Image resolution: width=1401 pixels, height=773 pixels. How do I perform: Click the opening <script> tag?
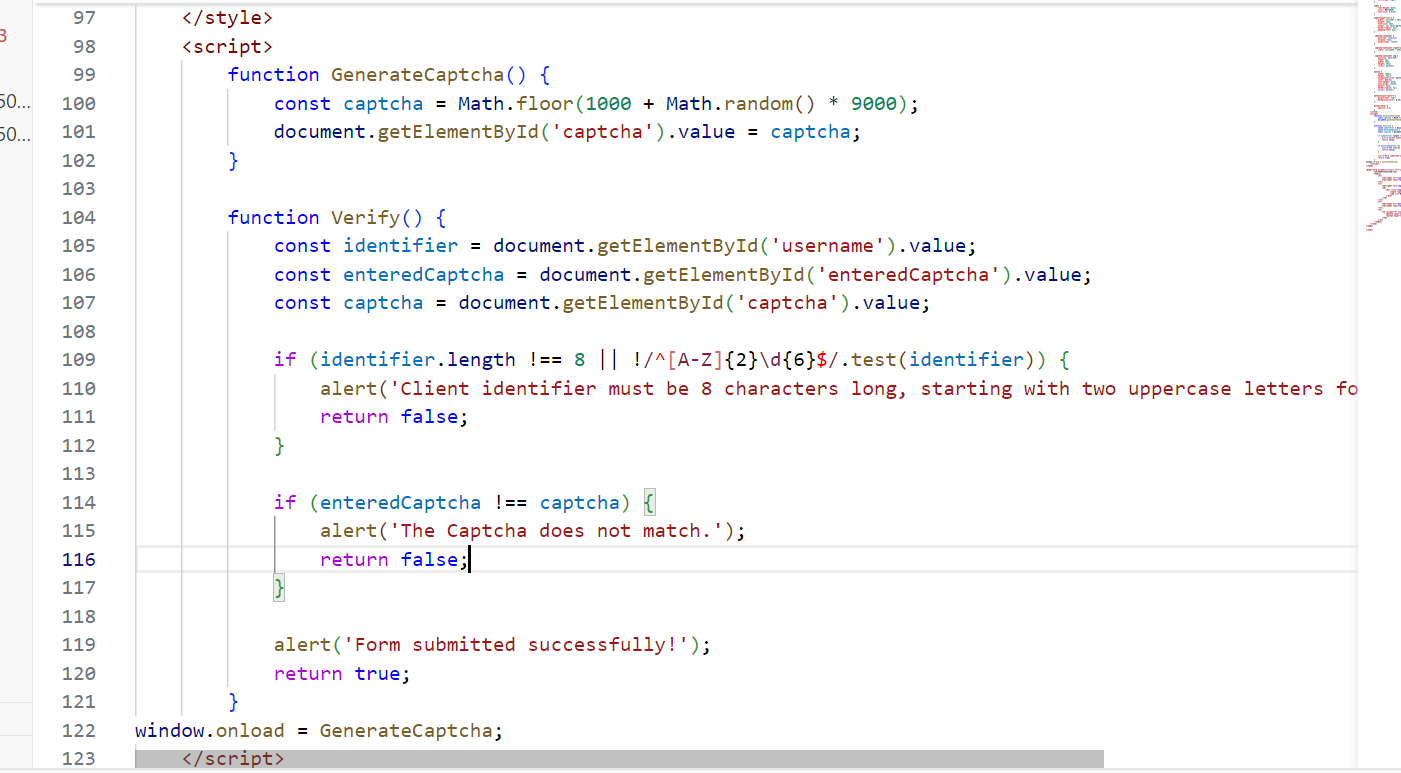pos(227,46)
